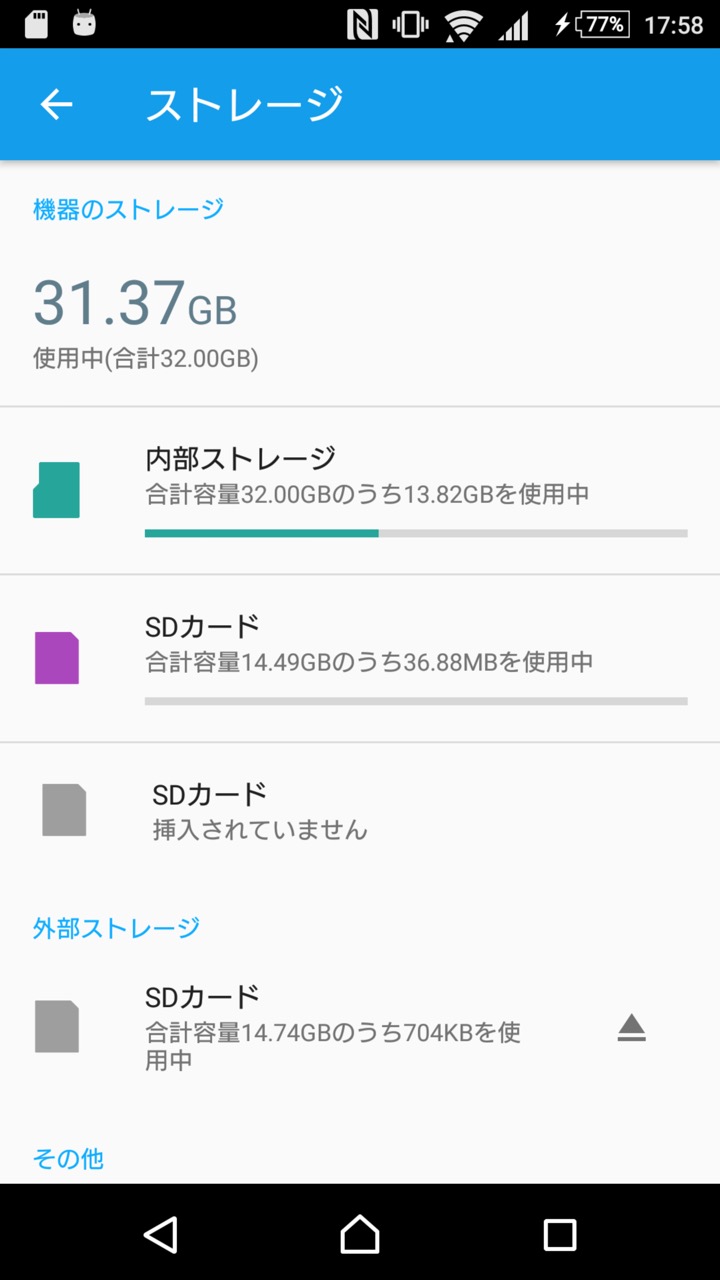Tap the eject icon for external SD card
This screenshot has height=1280, width=720.
coord(631,1028)
